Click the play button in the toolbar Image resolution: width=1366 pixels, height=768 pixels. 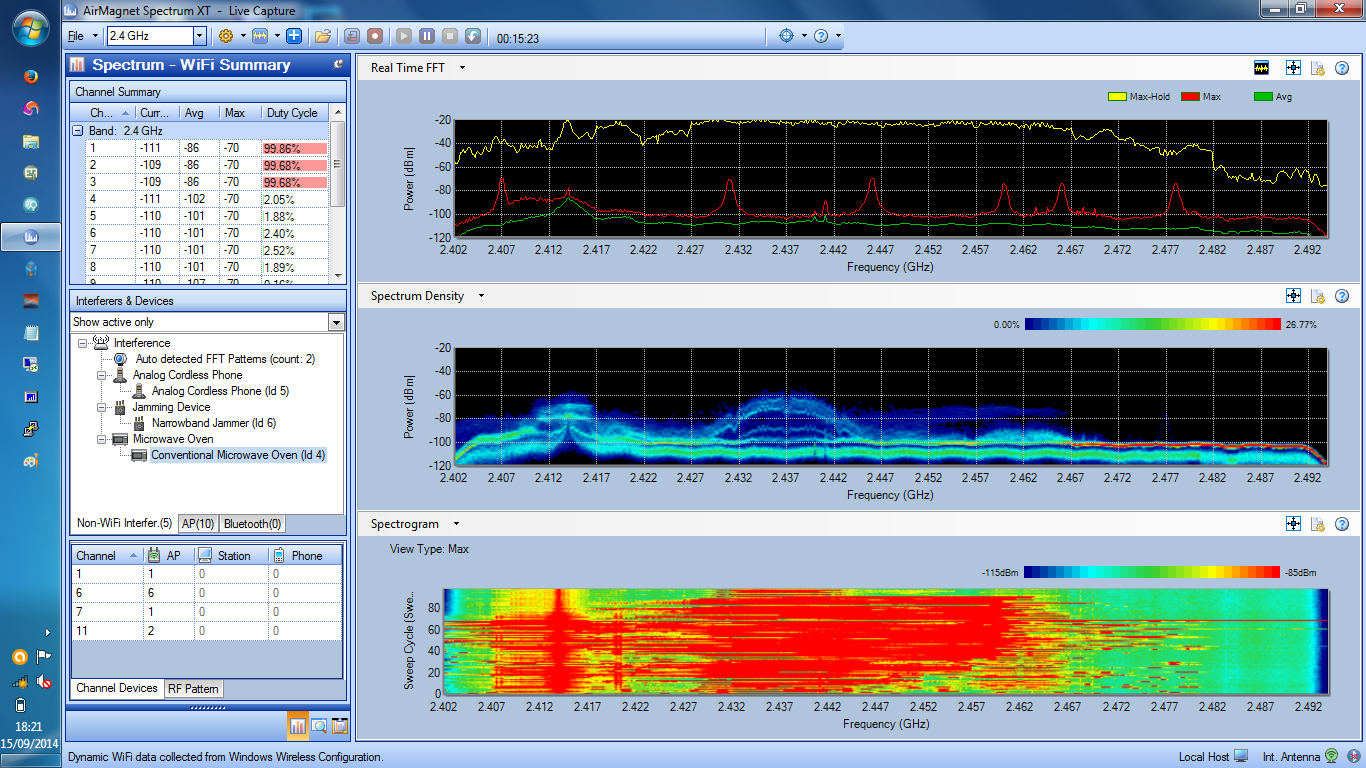point(404,36)
